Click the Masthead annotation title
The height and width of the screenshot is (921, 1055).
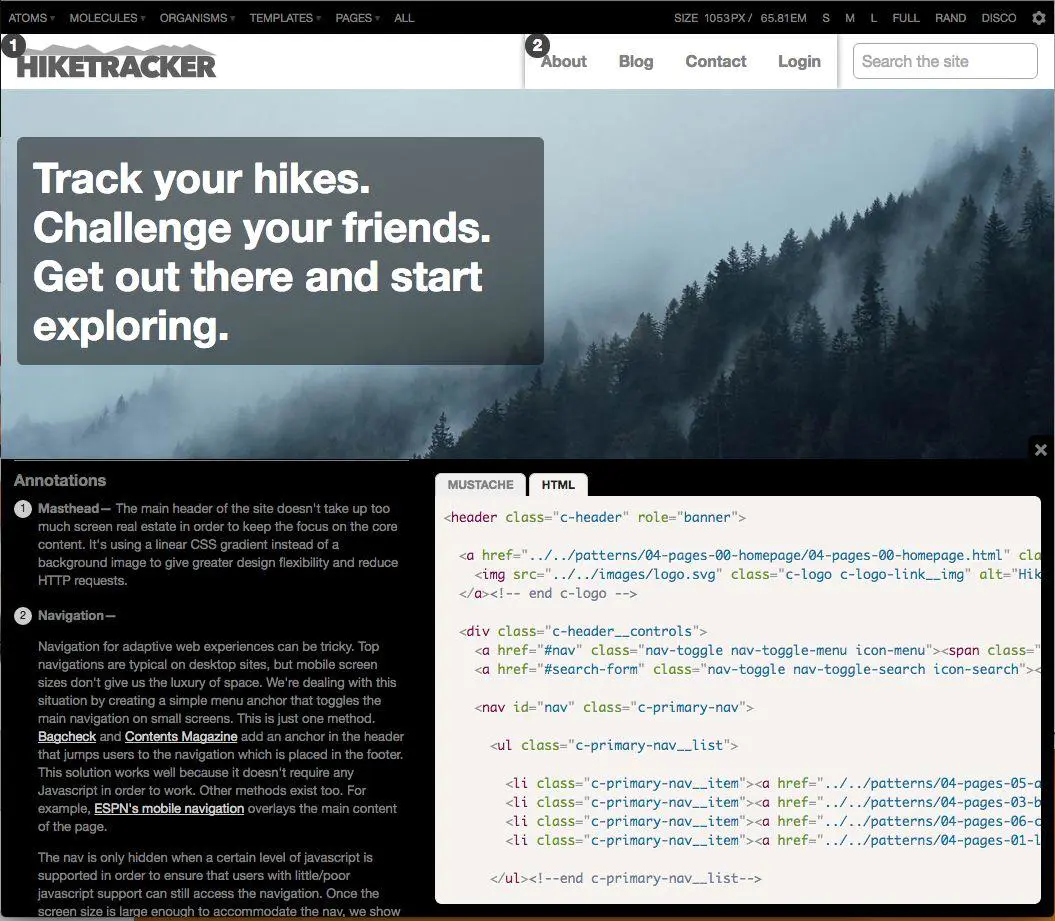click(x=69, y=509)
